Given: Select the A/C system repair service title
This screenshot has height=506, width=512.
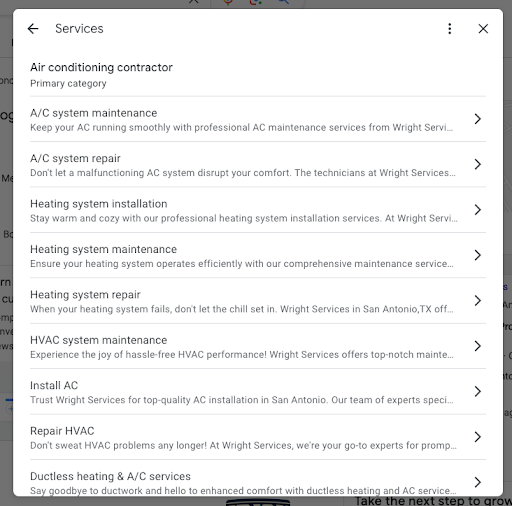Looking at the screenshot, I should (x=75, y=158).
